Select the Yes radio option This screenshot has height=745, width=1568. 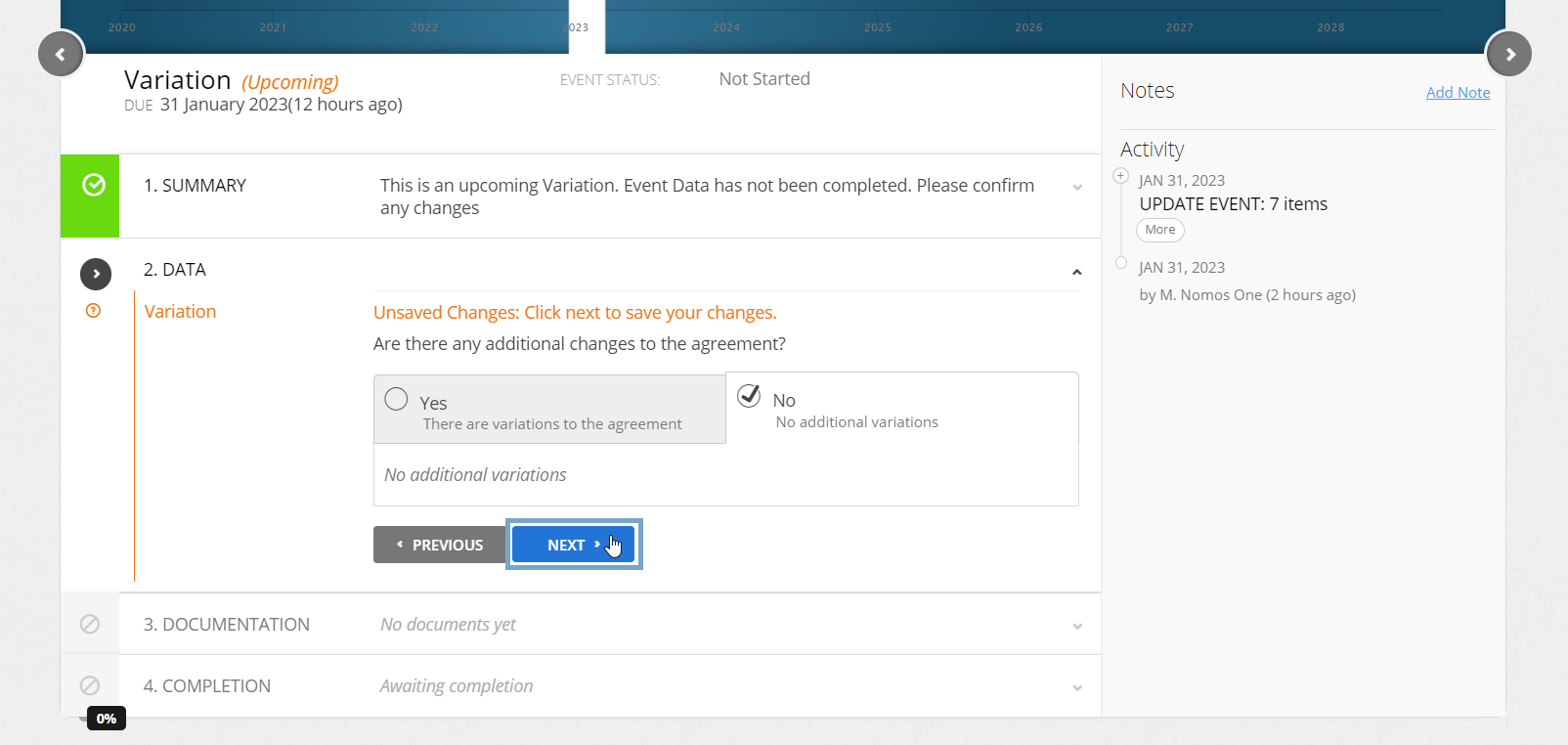point(396,399)
